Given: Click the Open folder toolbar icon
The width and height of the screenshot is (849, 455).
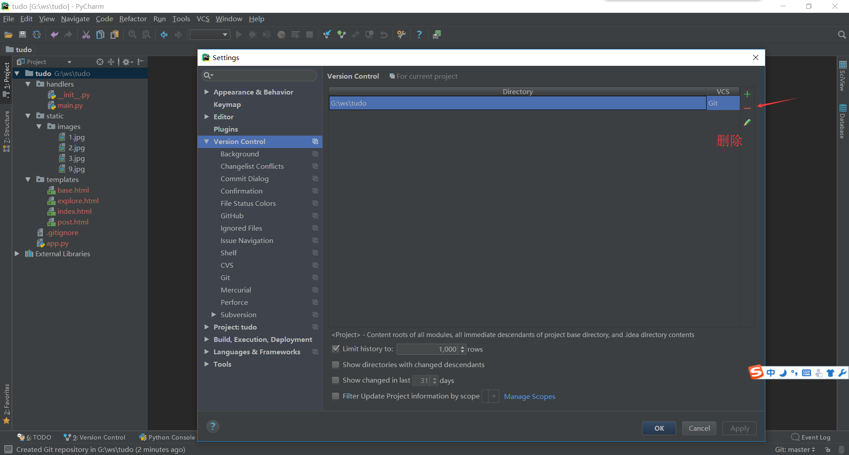Looking at the screenshot, I should pos(8,35).
